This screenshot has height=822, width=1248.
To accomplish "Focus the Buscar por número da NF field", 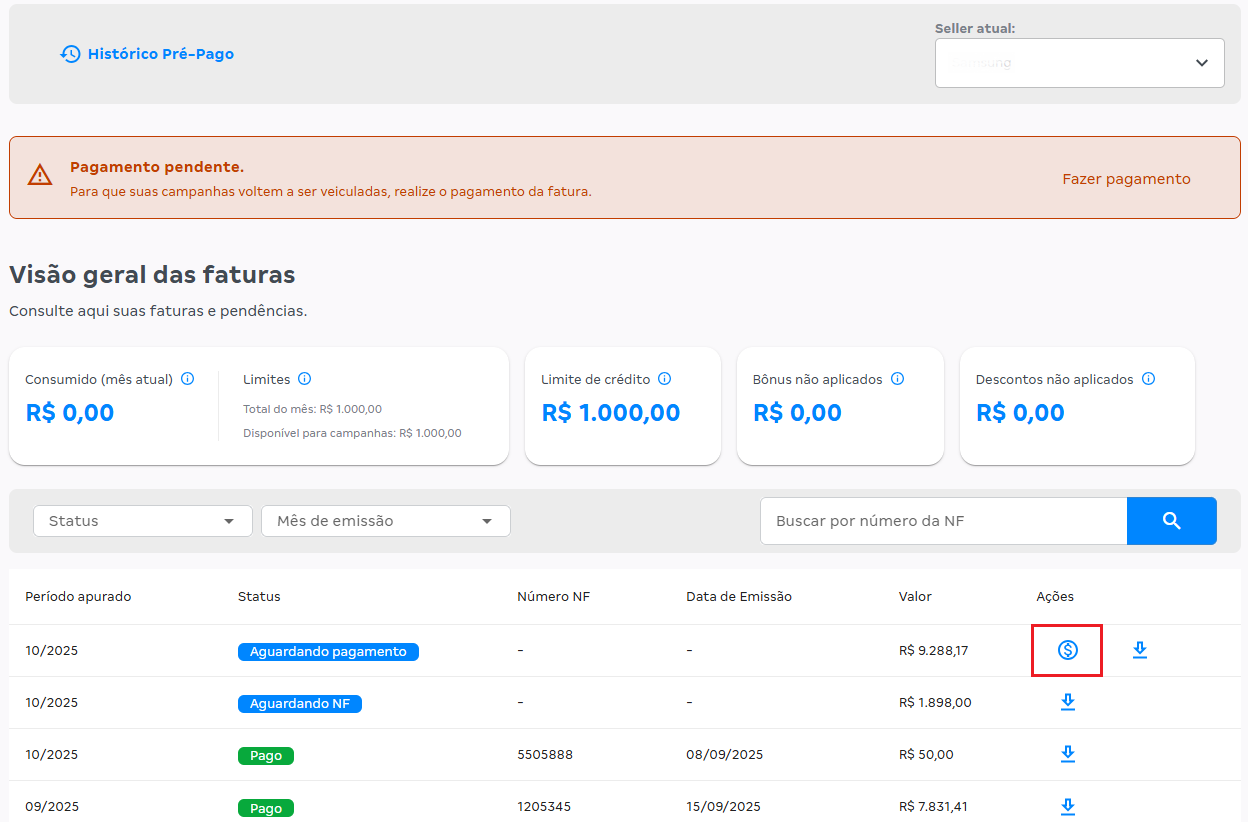I will click(943, 521).
